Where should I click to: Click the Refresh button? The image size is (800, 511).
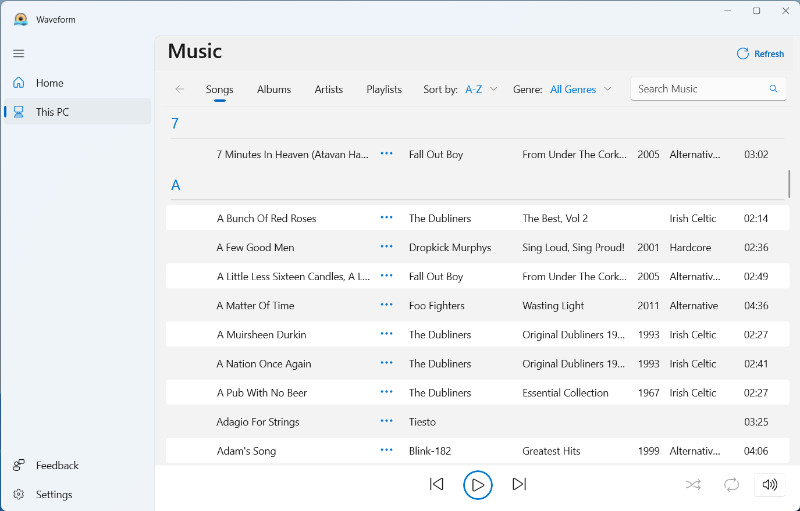[760, 54]
